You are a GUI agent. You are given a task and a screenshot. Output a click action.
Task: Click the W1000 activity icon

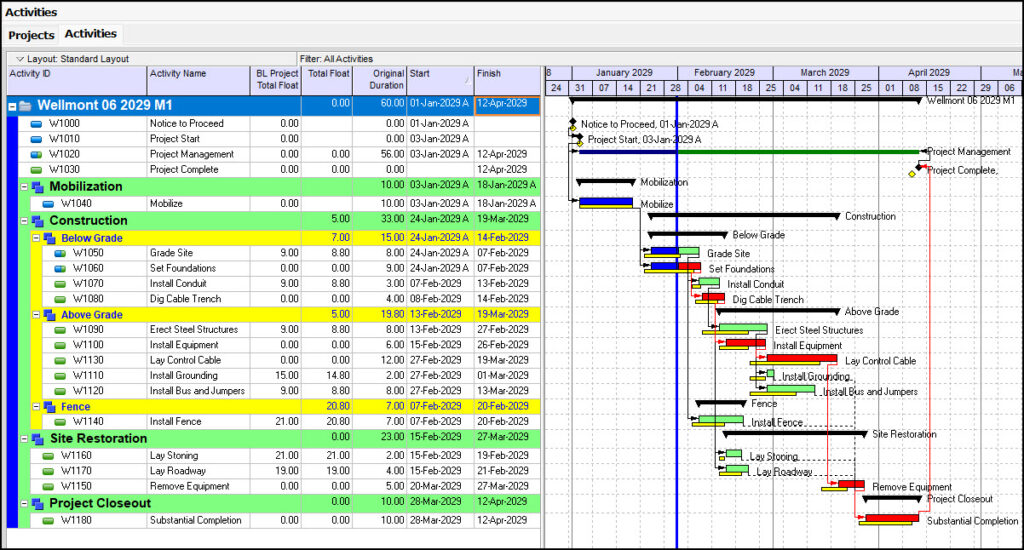click(x=37, y=123)
